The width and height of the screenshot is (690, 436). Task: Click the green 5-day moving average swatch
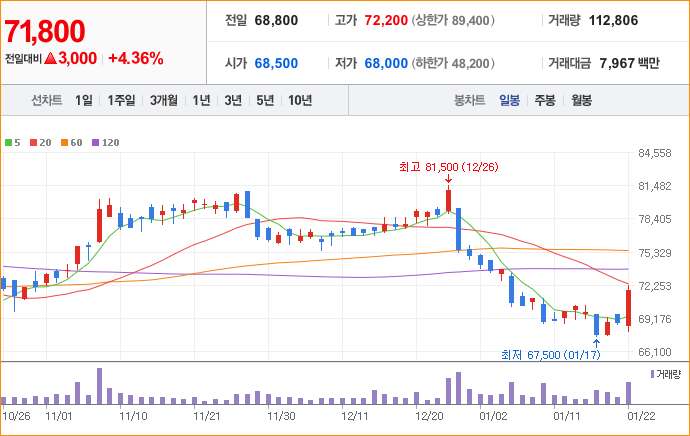tap(8, 143)
